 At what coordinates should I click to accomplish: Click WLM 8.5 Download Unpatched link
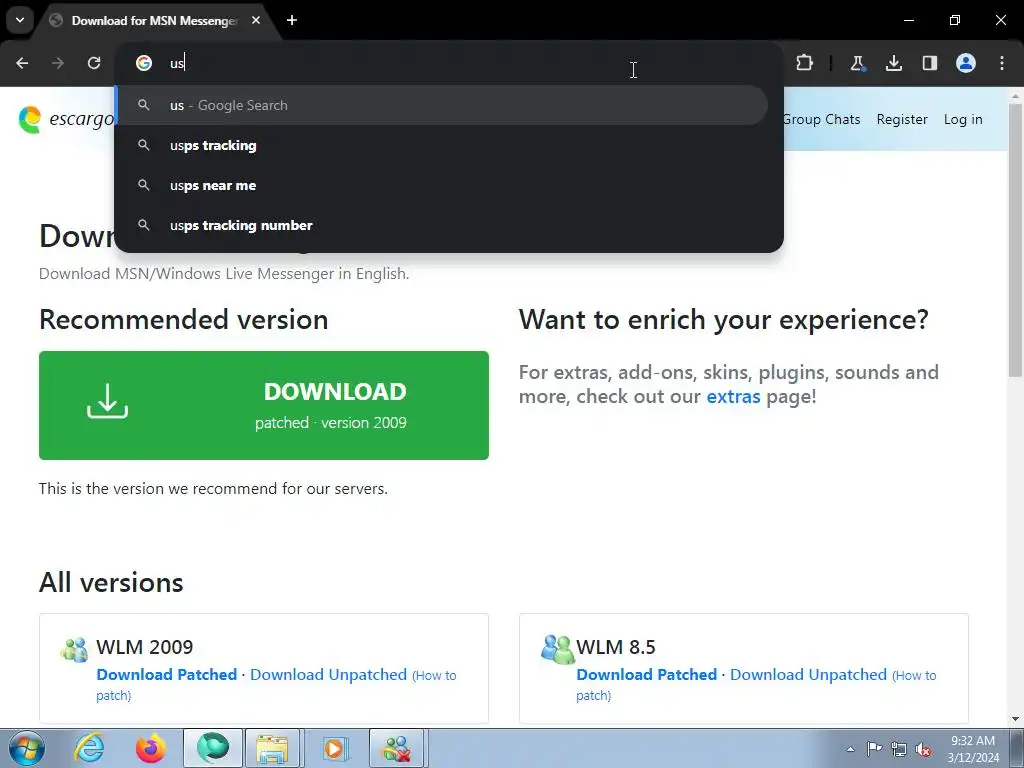pyautogui.click(x=808, y=675)
